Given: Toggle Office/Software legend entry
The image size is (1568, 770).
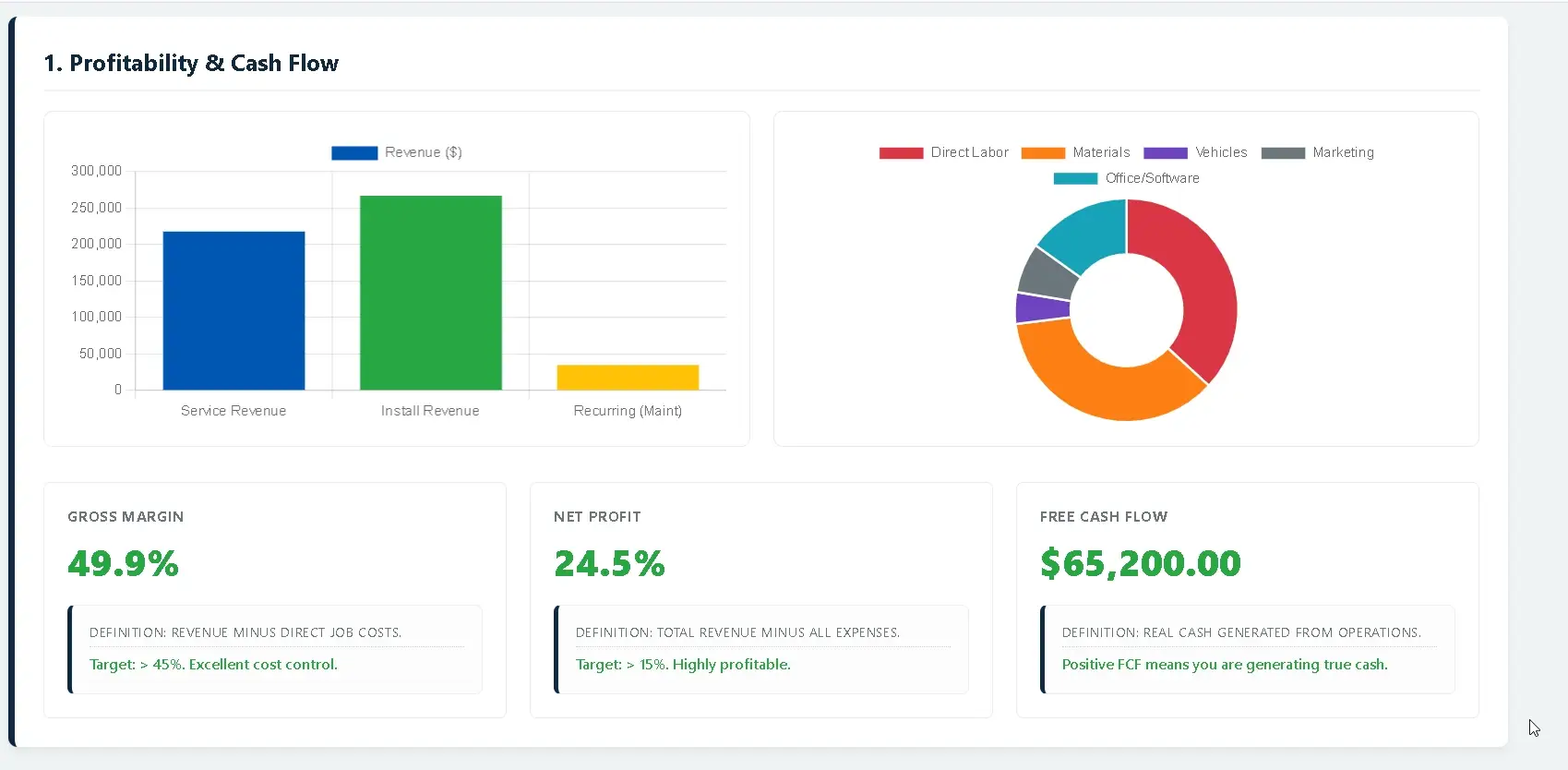Looking at the screenshot, I should pyautogui.click(x=1127, y=178).
